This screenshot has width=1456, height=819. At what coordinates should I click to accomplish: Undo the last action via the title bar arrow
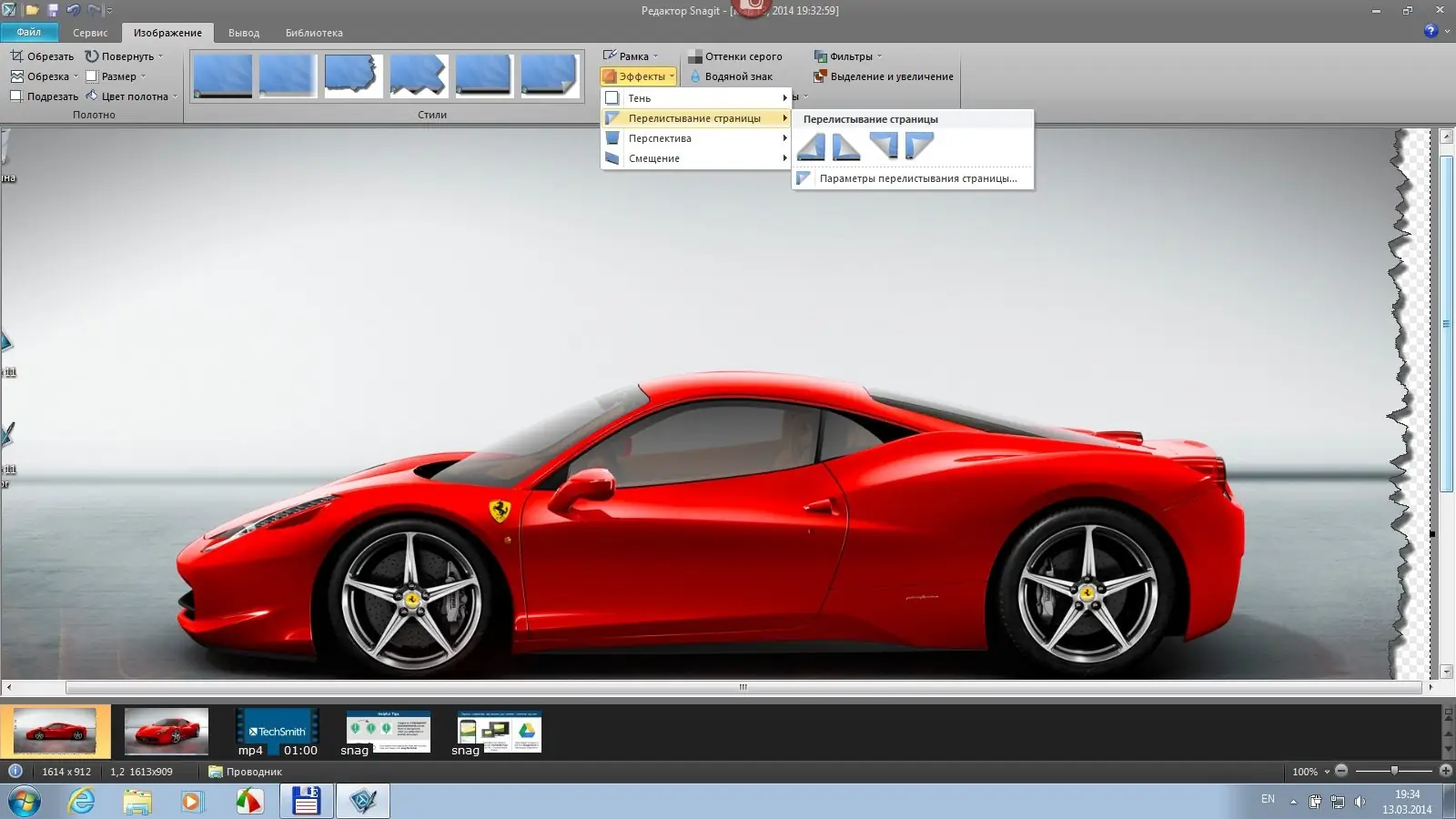(x=74, y=10)
